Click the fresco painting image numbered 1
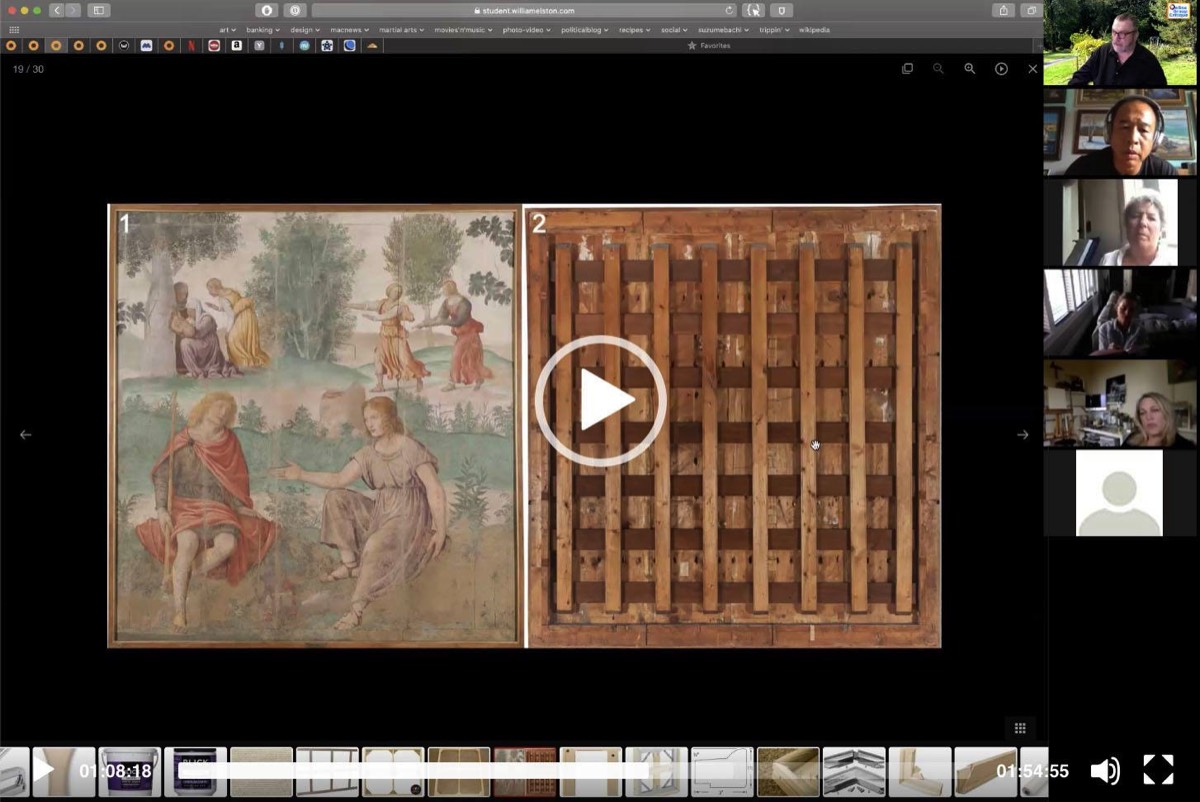This screenshot has height=802, width=1200. (x=315, y=426)
